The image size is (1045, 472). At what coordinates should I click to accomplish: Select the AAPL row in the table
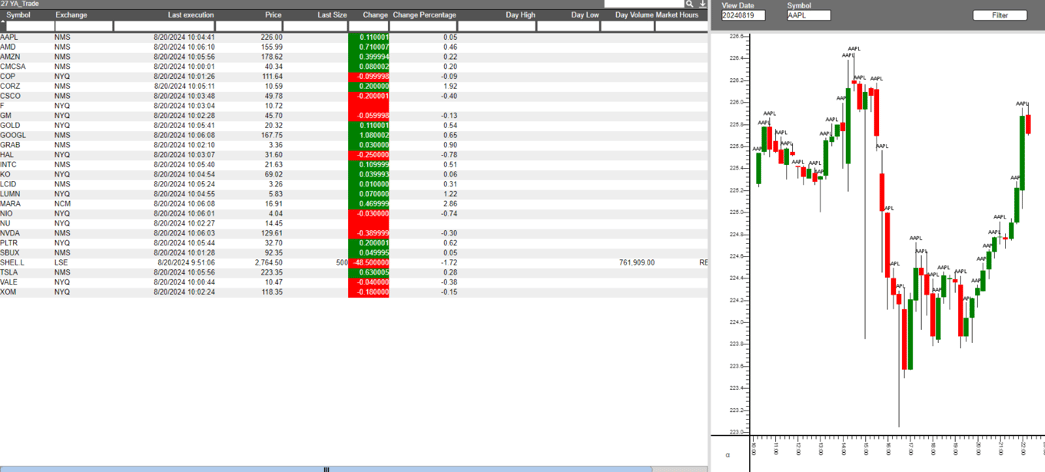(x=353, y=37)
